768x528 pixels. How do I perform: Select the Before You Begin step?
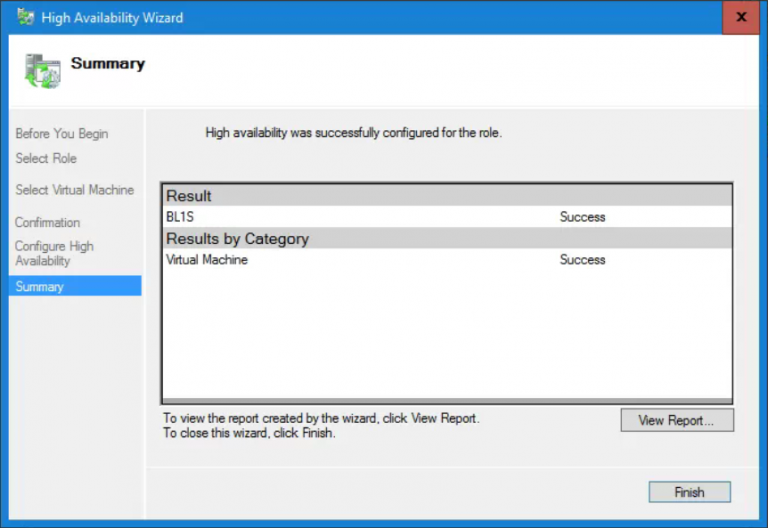[x=62, y=134]
